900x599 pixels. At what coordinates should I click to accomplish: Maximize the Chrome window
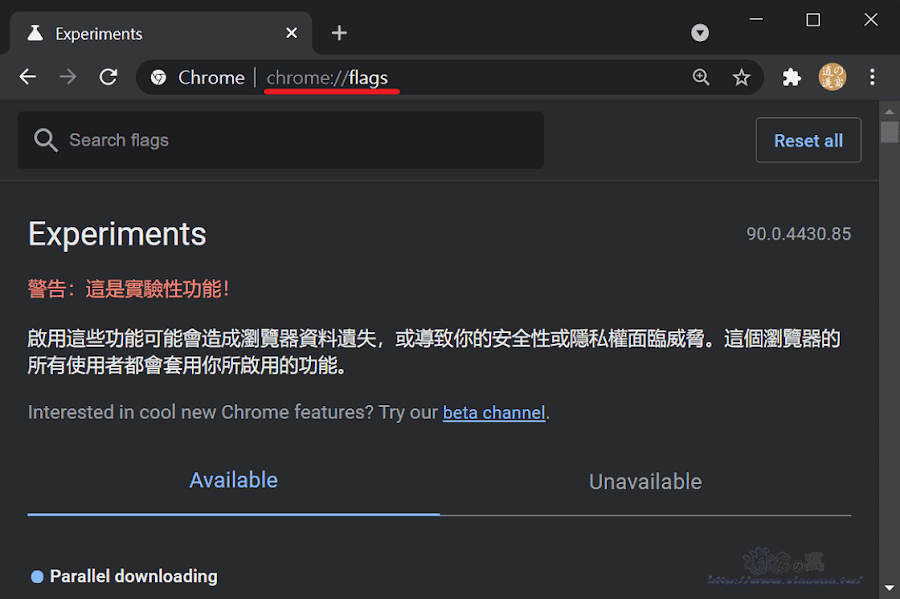pyautogui.click(x=813, y=20)
